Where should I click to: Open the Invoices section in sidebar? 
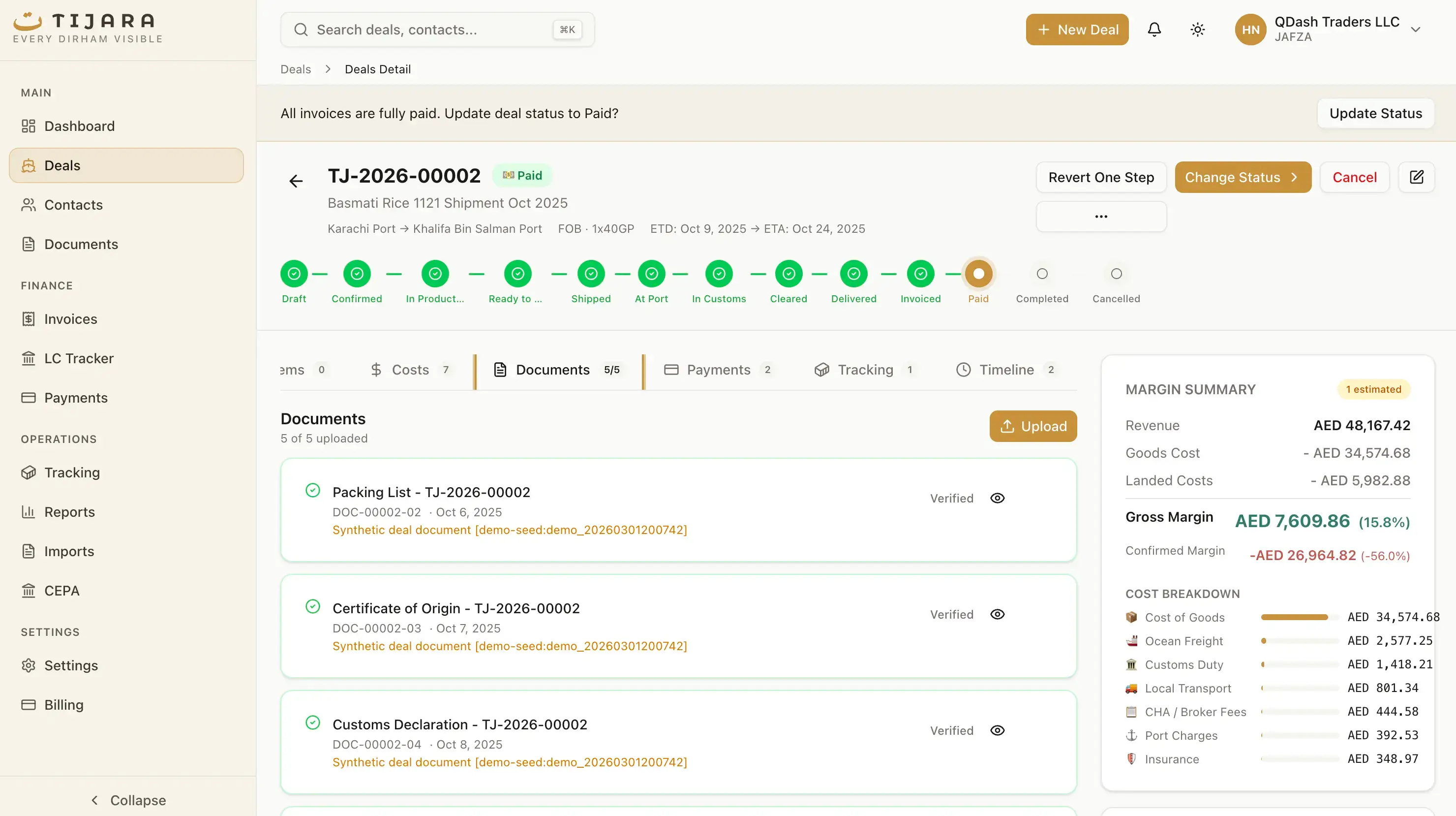(x=71, y=319)
